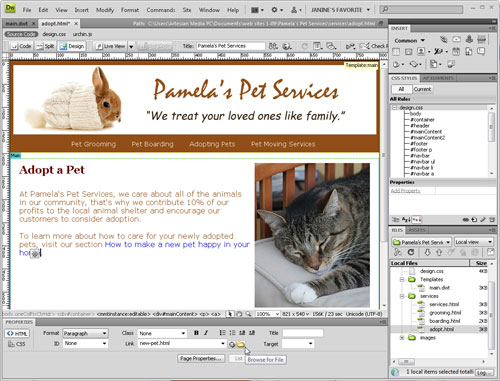Toggle Bold formatting in Properties panel

[x=196, y=333]
